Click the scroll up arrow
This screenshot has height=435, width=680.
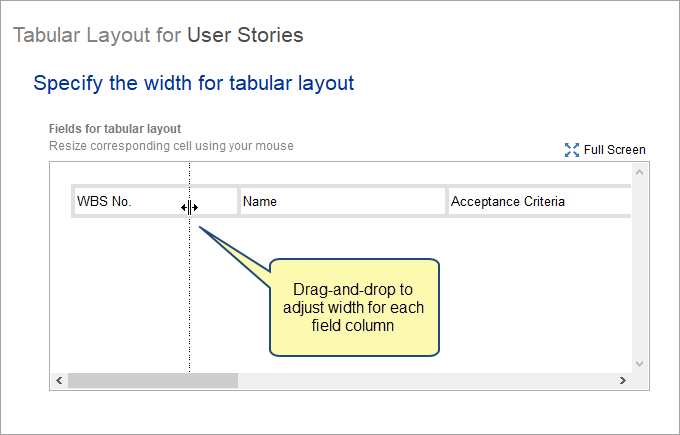click(x=639, y=173)
